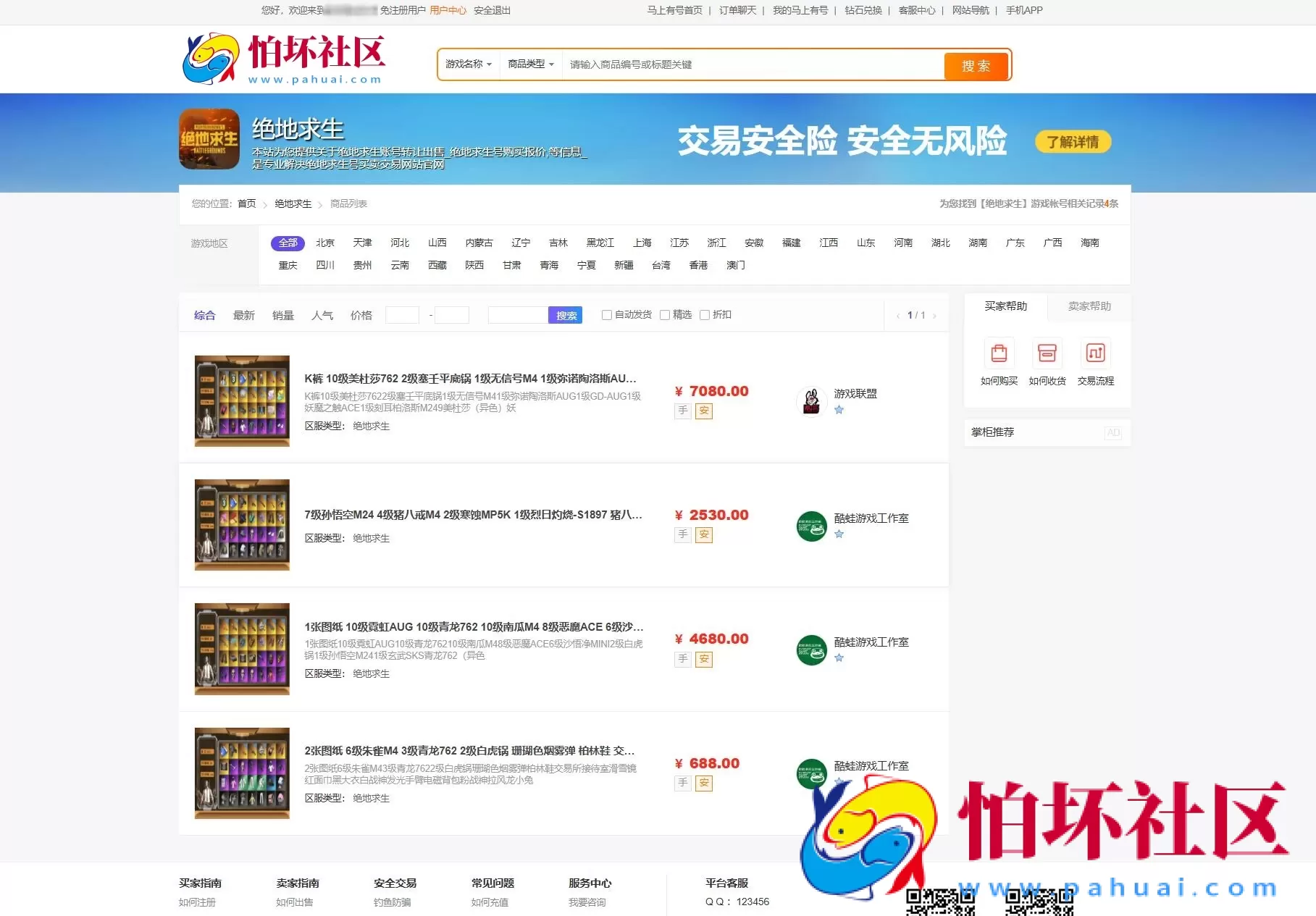Click the star icon beside 酷蛙游戏工作室

click(839, 534)
